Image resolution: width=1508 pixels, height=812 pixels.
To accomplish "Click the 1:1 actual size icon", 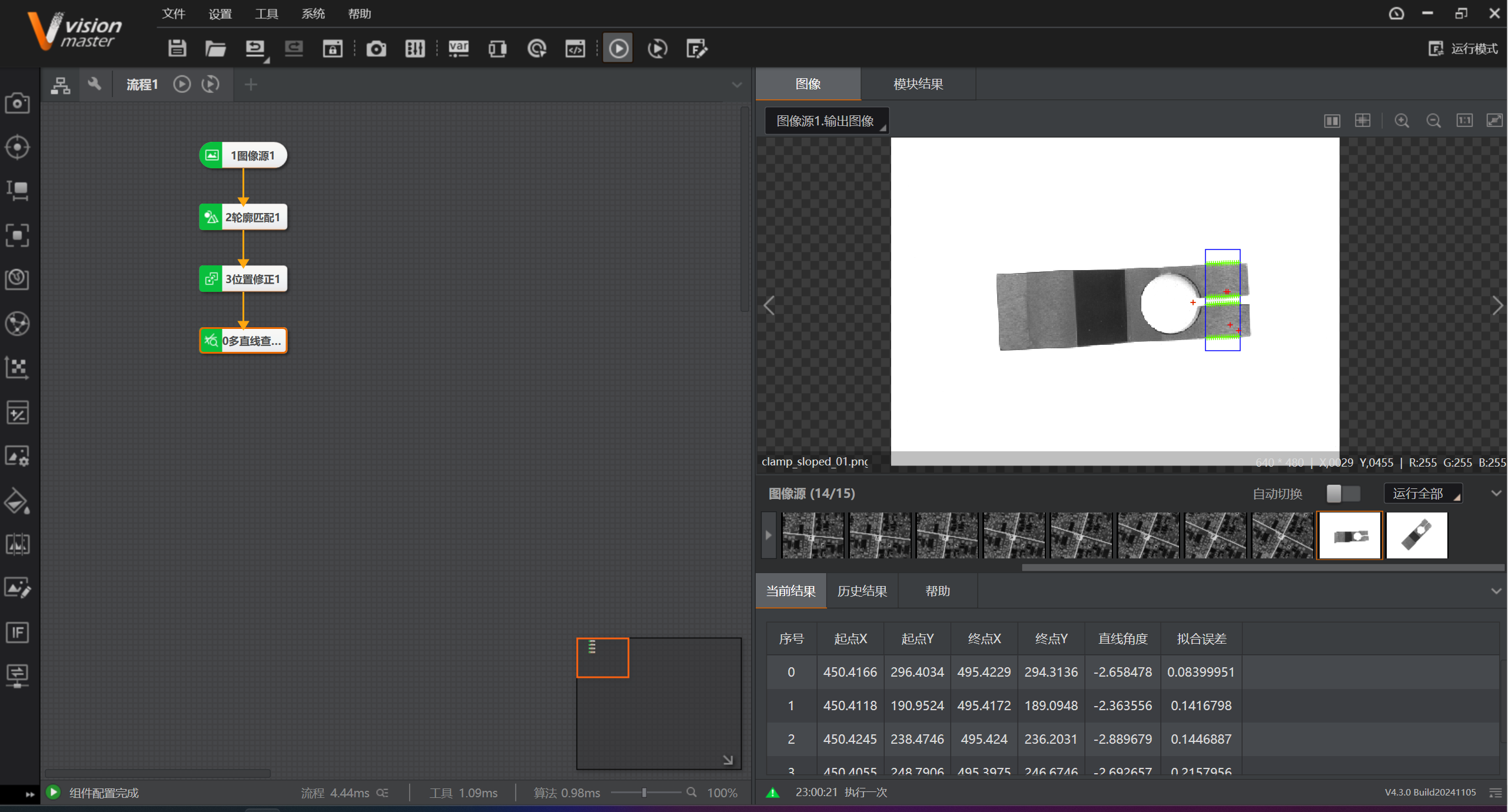I will [1464, 121].
